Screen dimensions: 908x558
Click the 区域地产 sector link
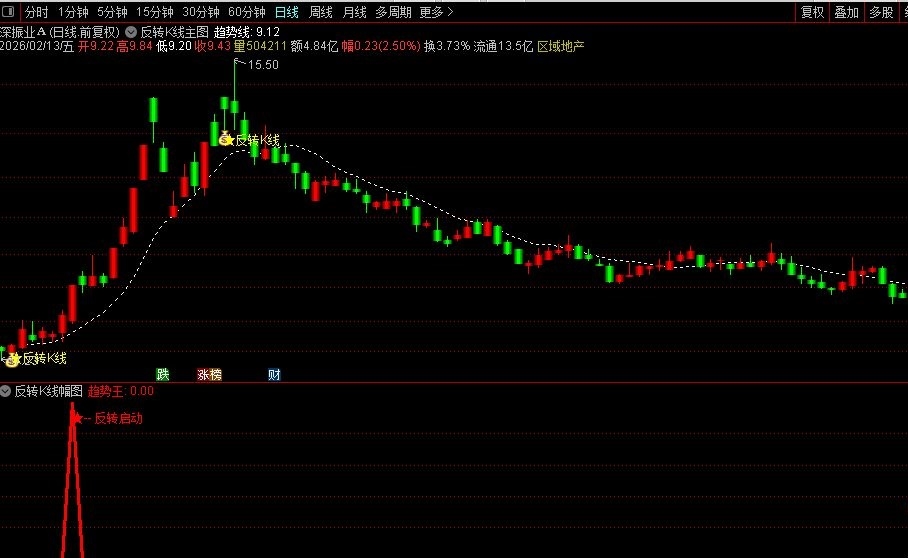(561, 46)
